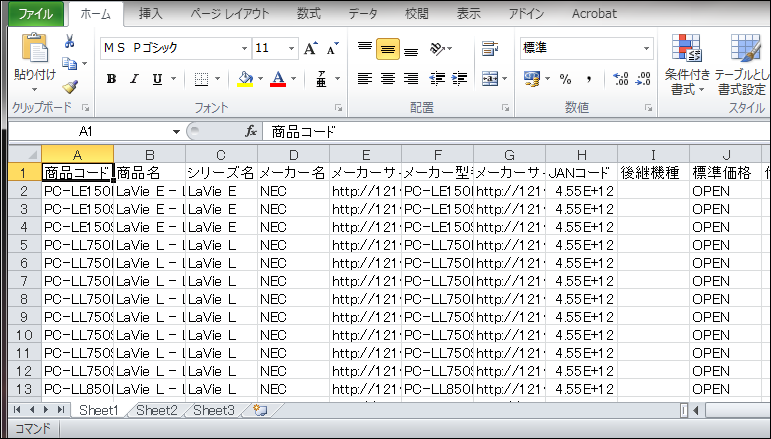Screen dimensions: 771x439
Task: Expand the 標準 number format dropdown
Action: coord(647,48)
